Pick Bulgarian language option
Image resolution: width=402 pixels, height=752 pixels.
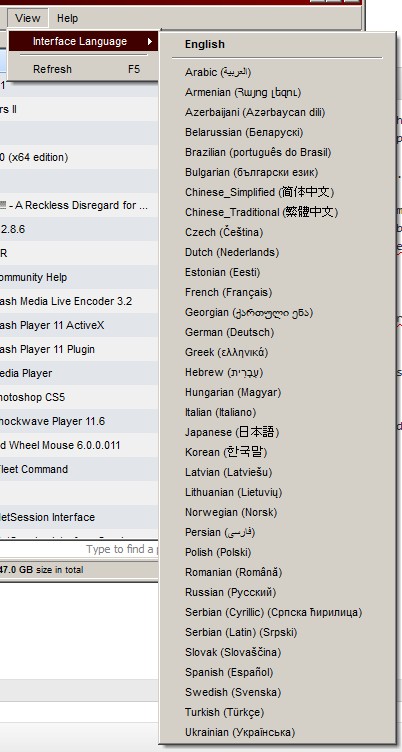(277, 172)
